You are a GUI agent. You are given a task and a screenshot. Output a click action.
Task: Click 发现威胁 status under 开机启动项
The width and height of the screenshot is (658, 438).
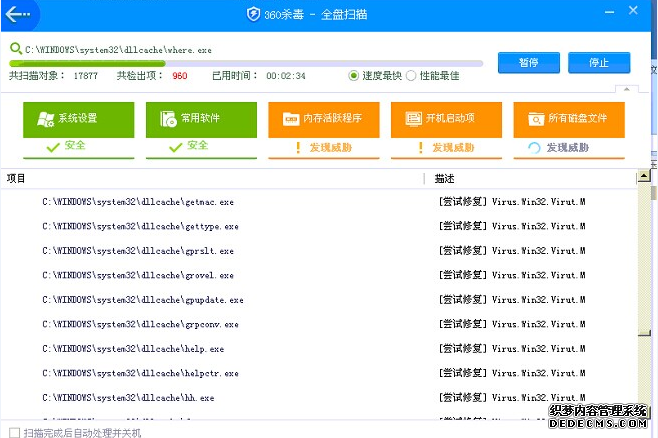[x=453, y=148]
